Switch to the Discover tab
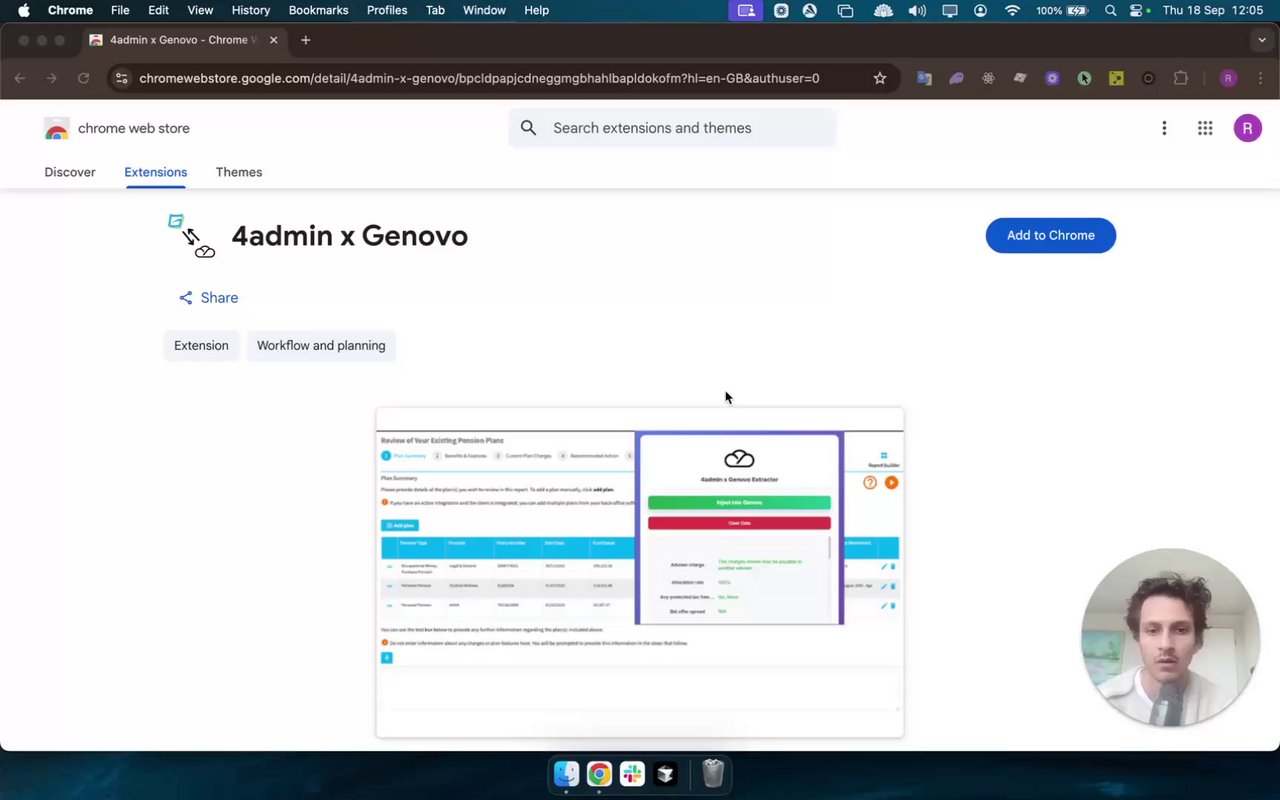 [x=70, y=172]
